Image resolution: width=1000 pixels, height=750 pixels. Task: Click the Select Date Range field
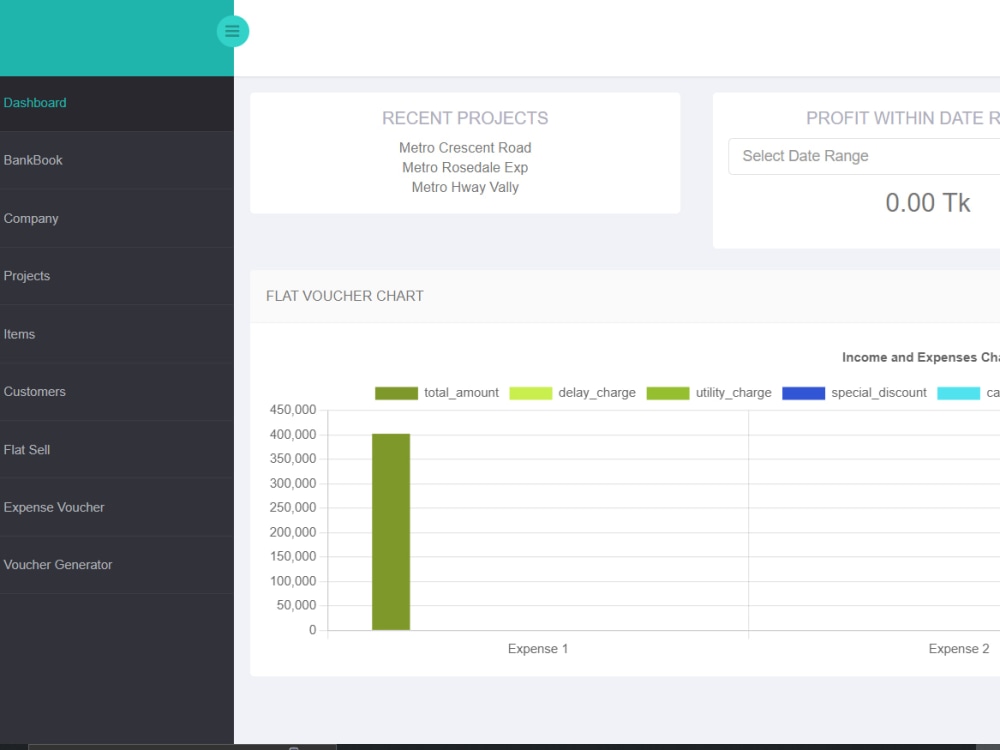click(x=864, y=156)
